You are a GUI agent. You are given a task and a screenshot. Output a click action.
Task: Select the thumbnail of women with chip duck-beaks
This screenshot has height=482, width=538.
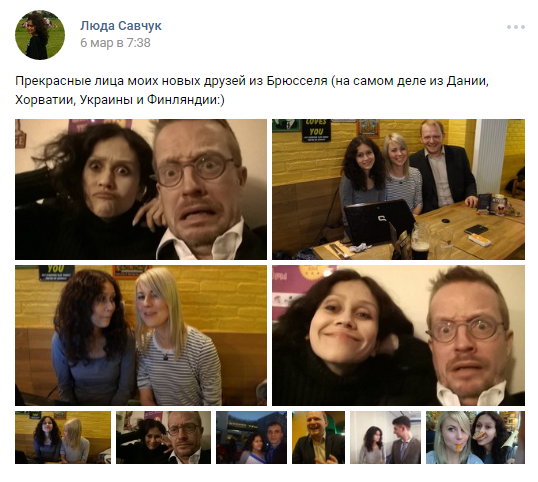pyautogui.click(x=475, y=437)
